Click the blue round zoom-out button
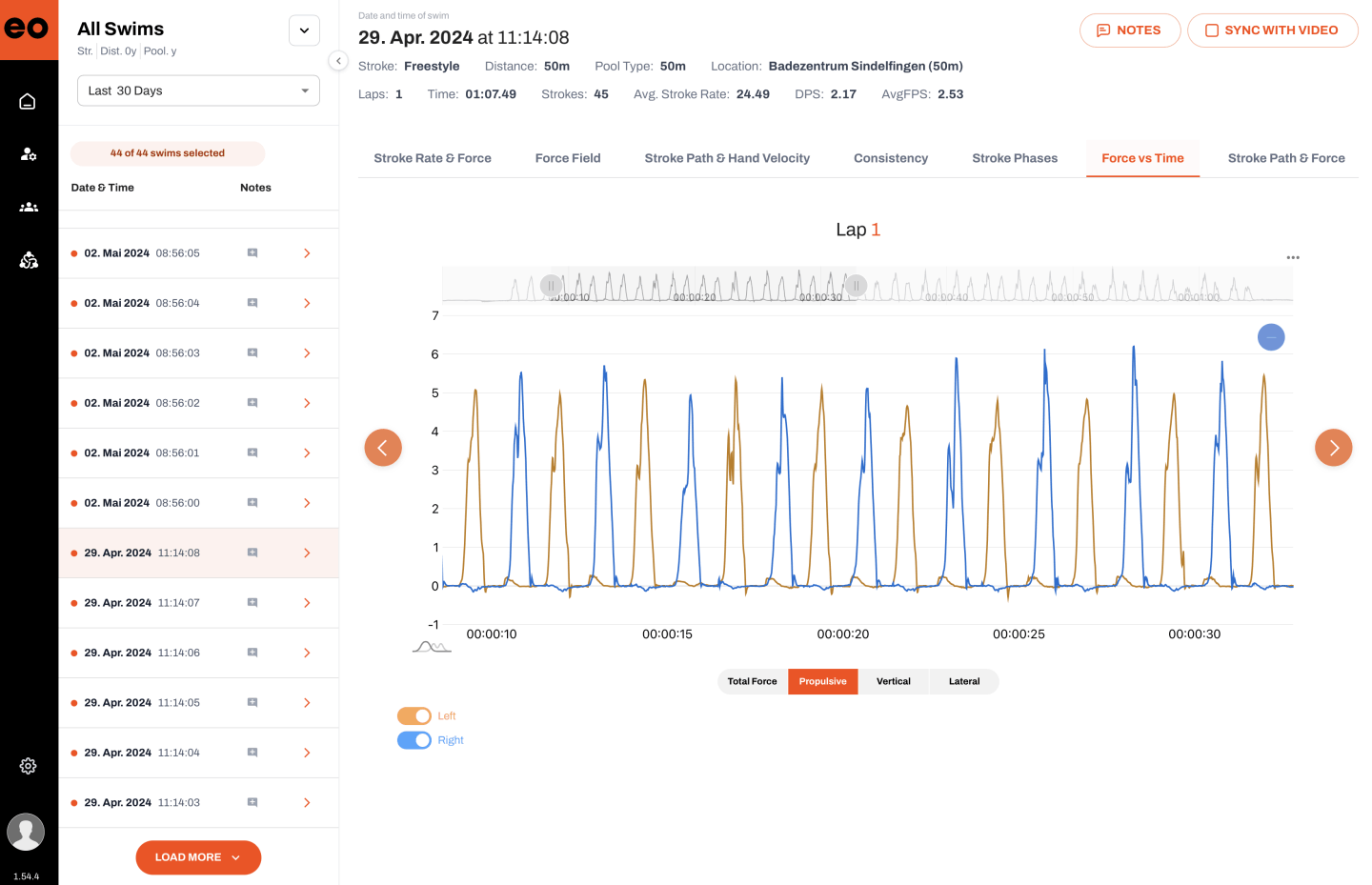This screenshot has height=885, width=1372. point(1271,337)
